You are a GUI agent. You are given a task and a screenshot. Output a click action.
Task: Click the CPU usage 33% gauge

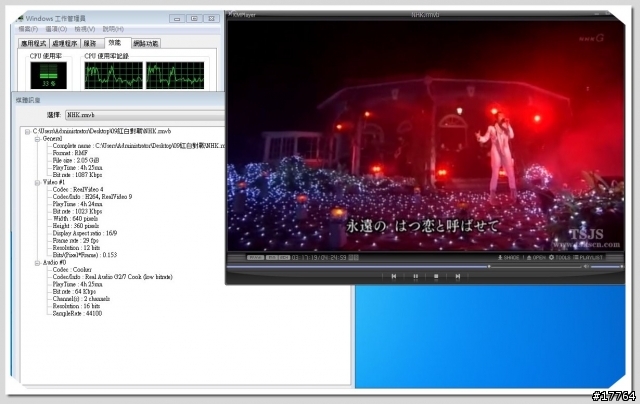[49, 75]
